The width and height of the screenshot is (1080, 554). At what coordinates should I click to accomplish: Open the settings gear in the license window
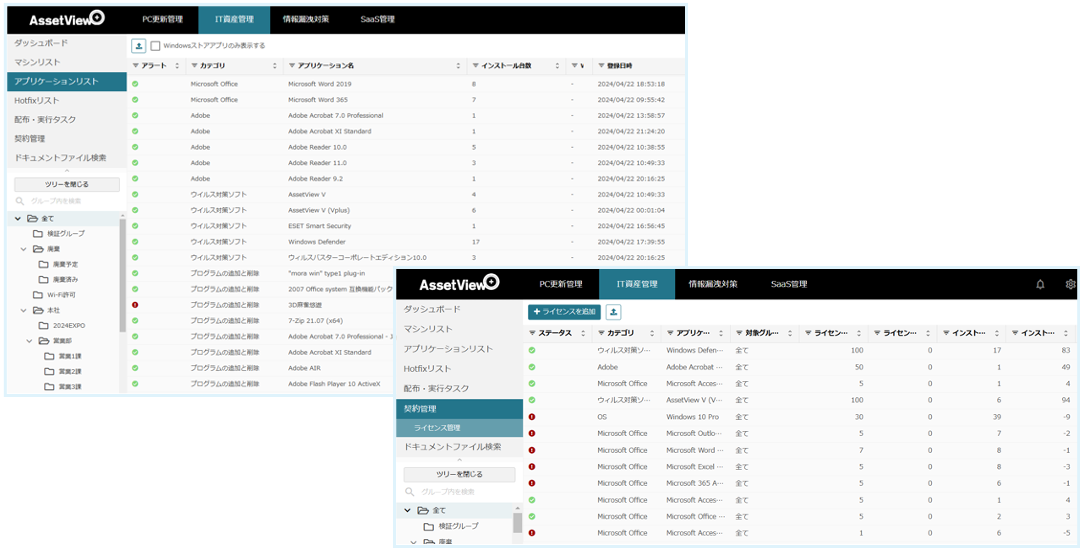click(x=1070, y=284)
